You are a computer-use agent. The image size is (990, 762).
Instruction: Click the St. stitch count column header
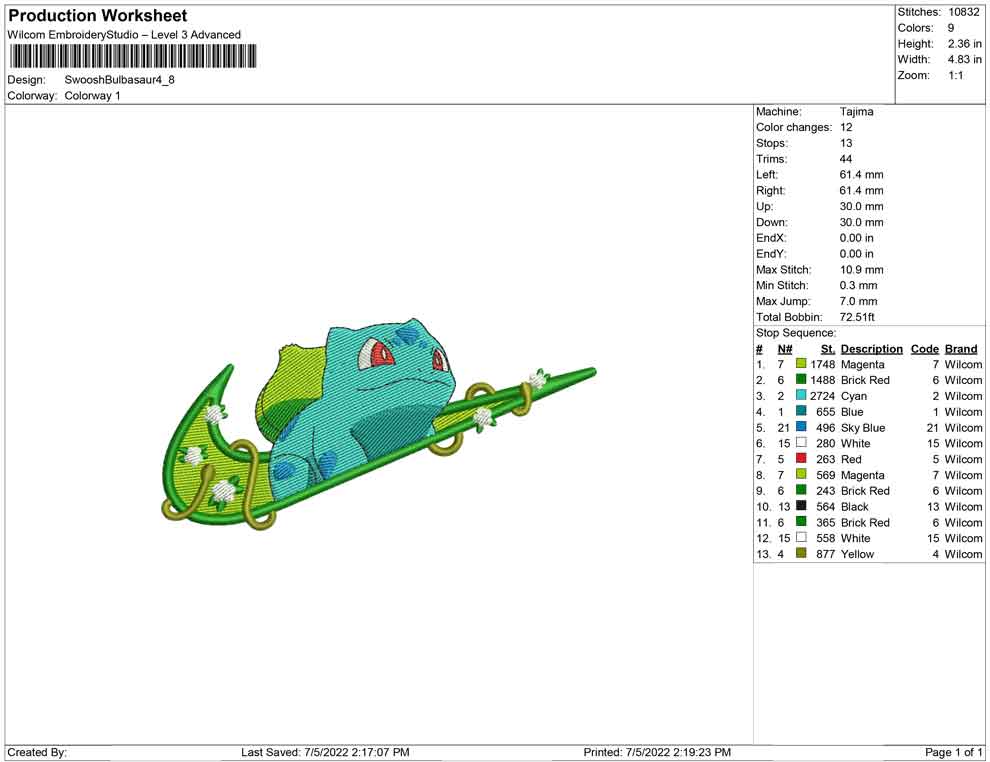tap(827, 349)
